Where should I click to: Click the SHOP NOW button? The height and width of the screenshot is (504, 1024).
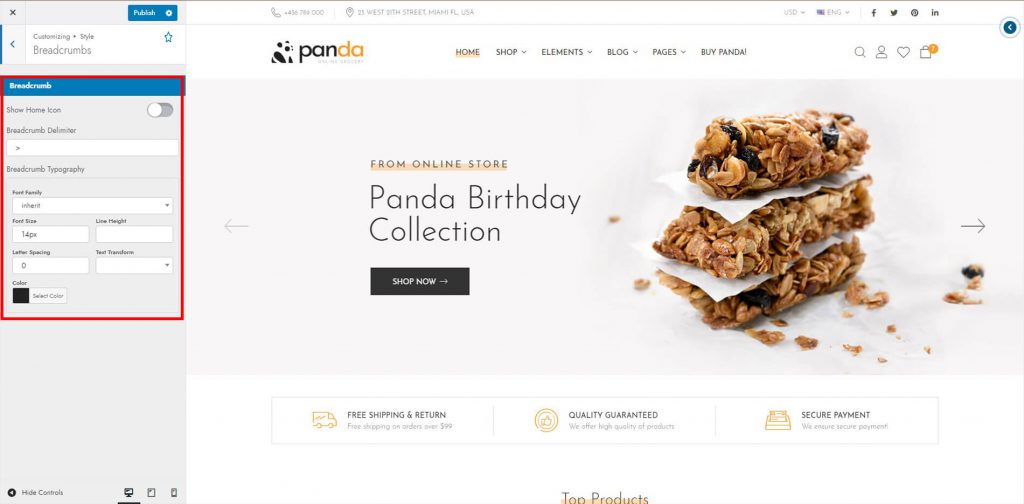(419, 281)
